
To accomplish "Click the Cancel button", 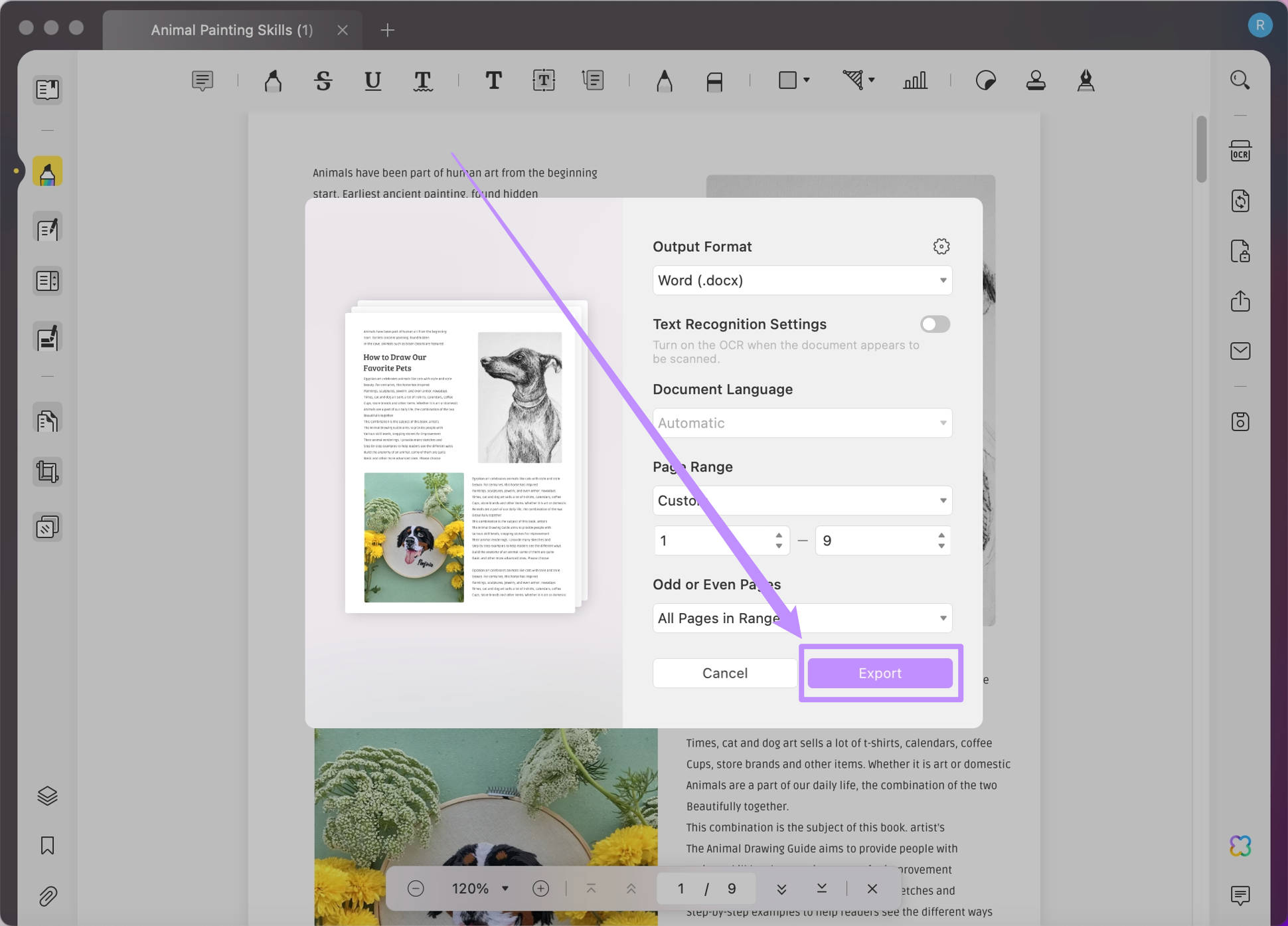I will click(724, 673).
